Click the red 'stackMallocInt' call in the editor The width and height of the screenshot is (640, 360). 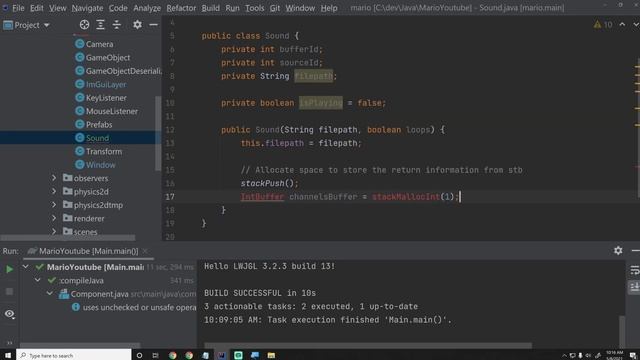406,197
